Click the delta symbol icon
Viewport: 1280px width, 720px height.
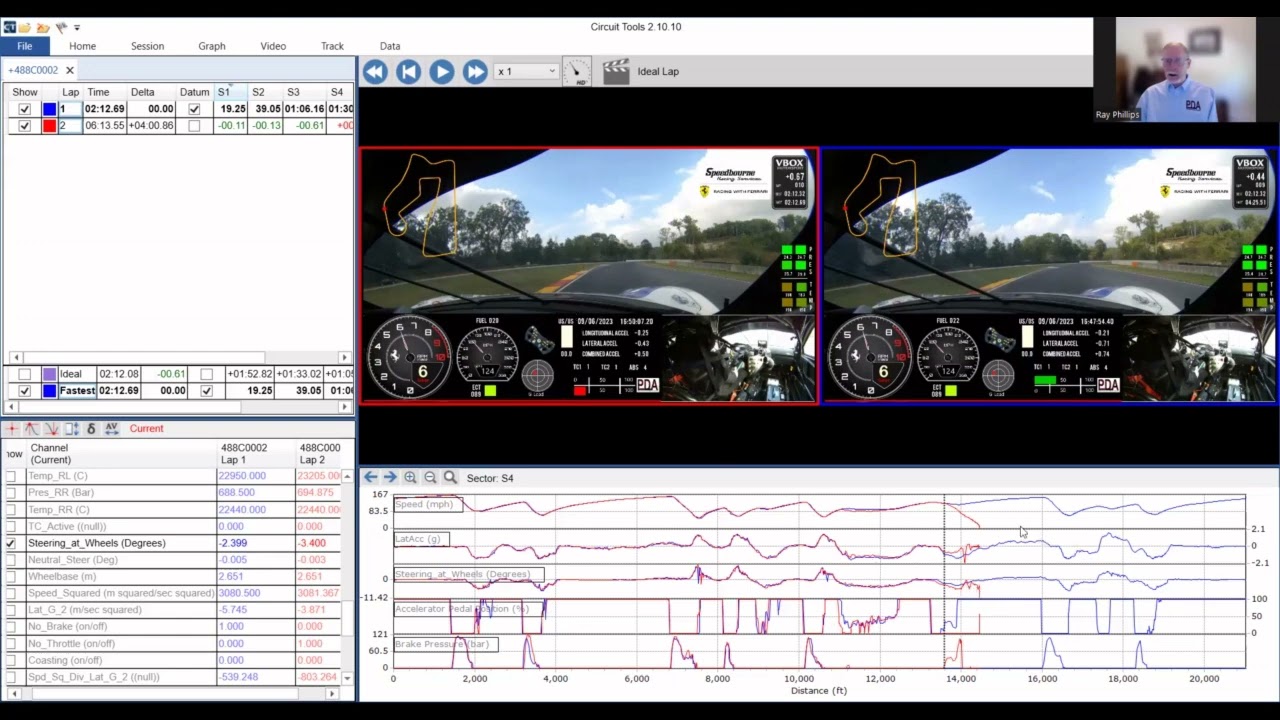[x=91, y=429]
